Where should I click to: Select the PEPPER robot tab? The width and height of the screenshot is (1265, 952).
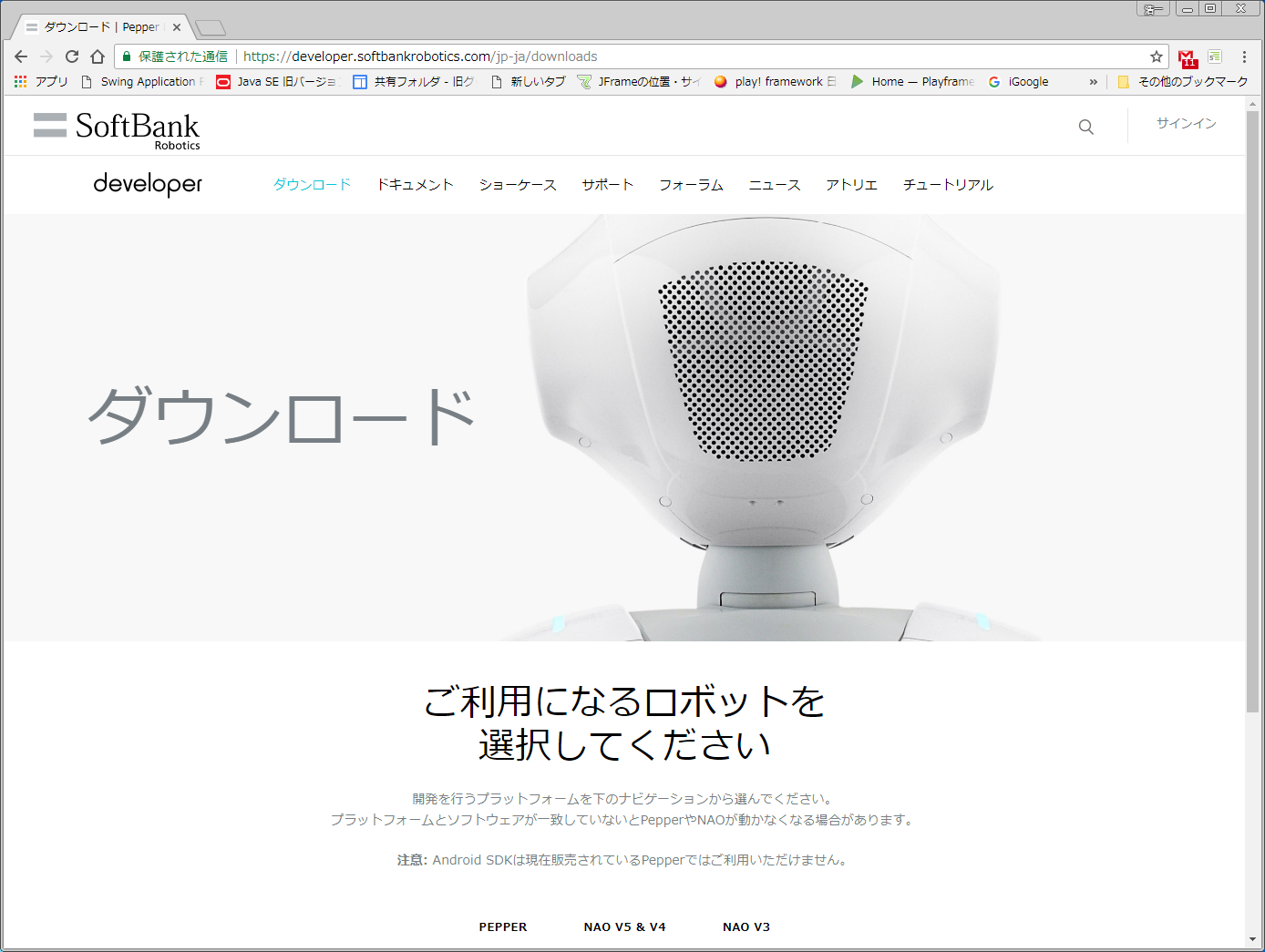tap(502, 926)
